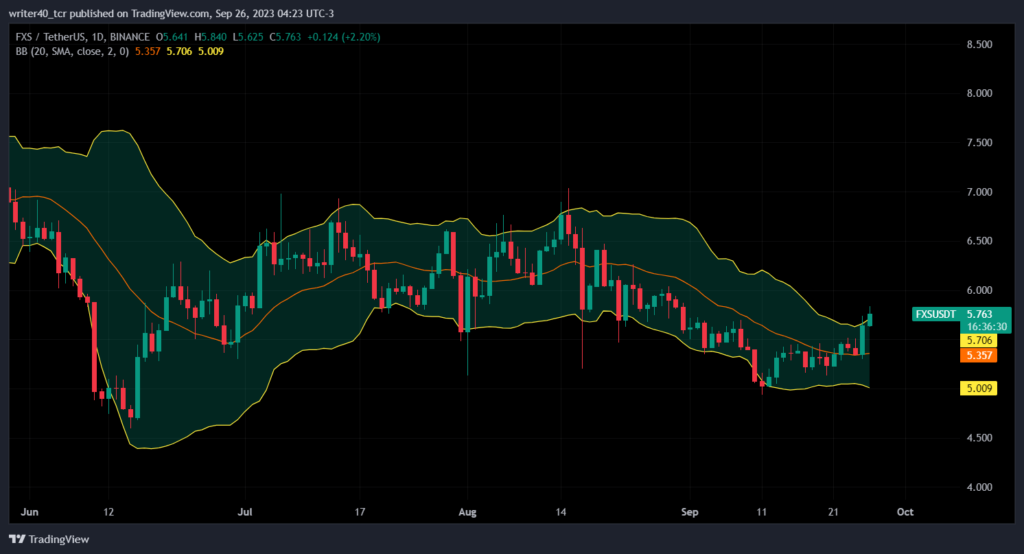Click the 5.706 yellow price axis tag

978,340
